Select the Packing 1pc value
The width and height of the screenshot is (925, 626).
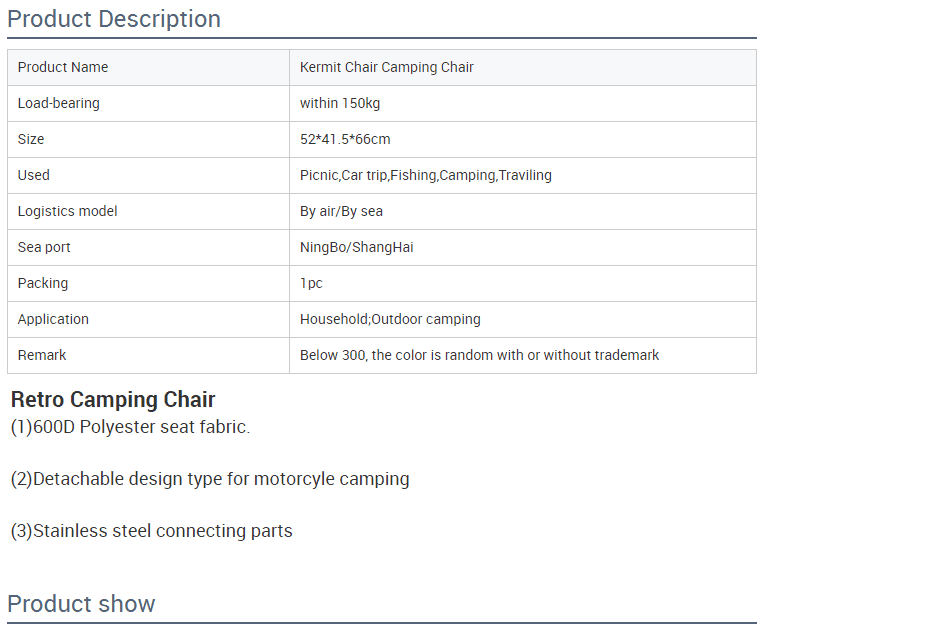pos(311,283)
